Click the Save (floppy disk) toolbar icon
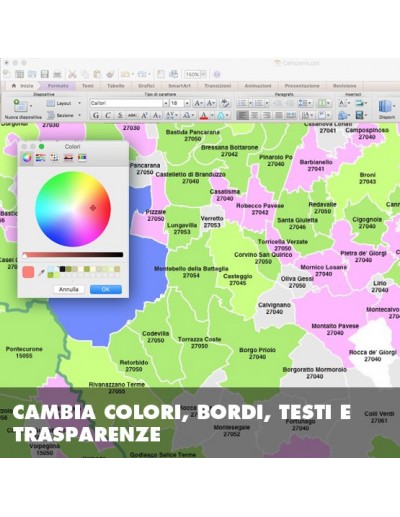Viewport: 400px width, 517px height. (x=44, y=74)
